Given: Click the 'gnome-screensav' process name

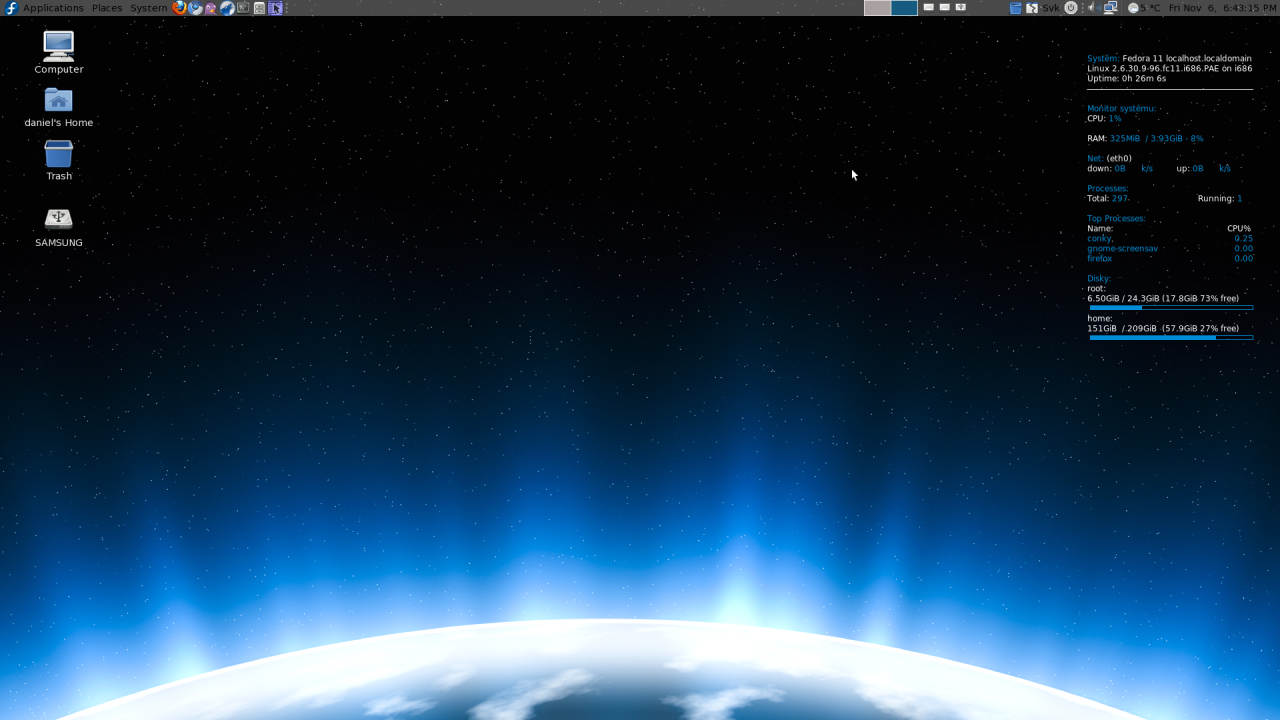Looking at the screenshot, I should (1122, 249).
